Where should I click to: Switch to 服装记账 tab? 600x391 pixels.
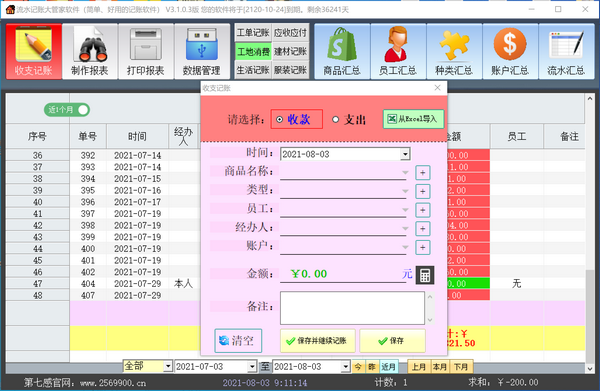click(x=290, y=70)
